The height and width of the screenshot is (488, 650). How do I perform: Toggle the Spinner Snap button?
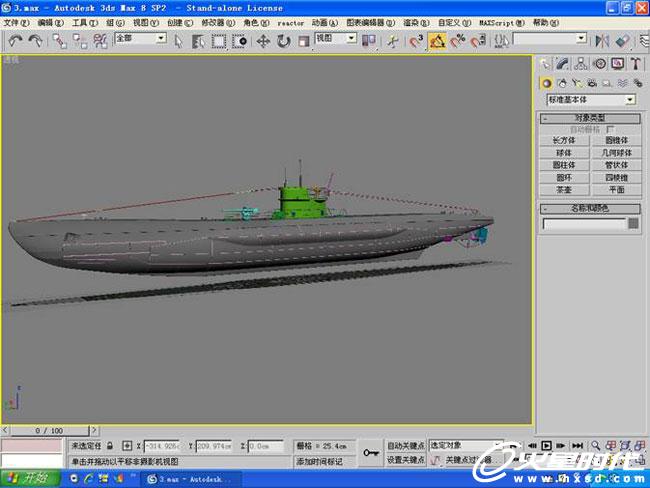478,41
